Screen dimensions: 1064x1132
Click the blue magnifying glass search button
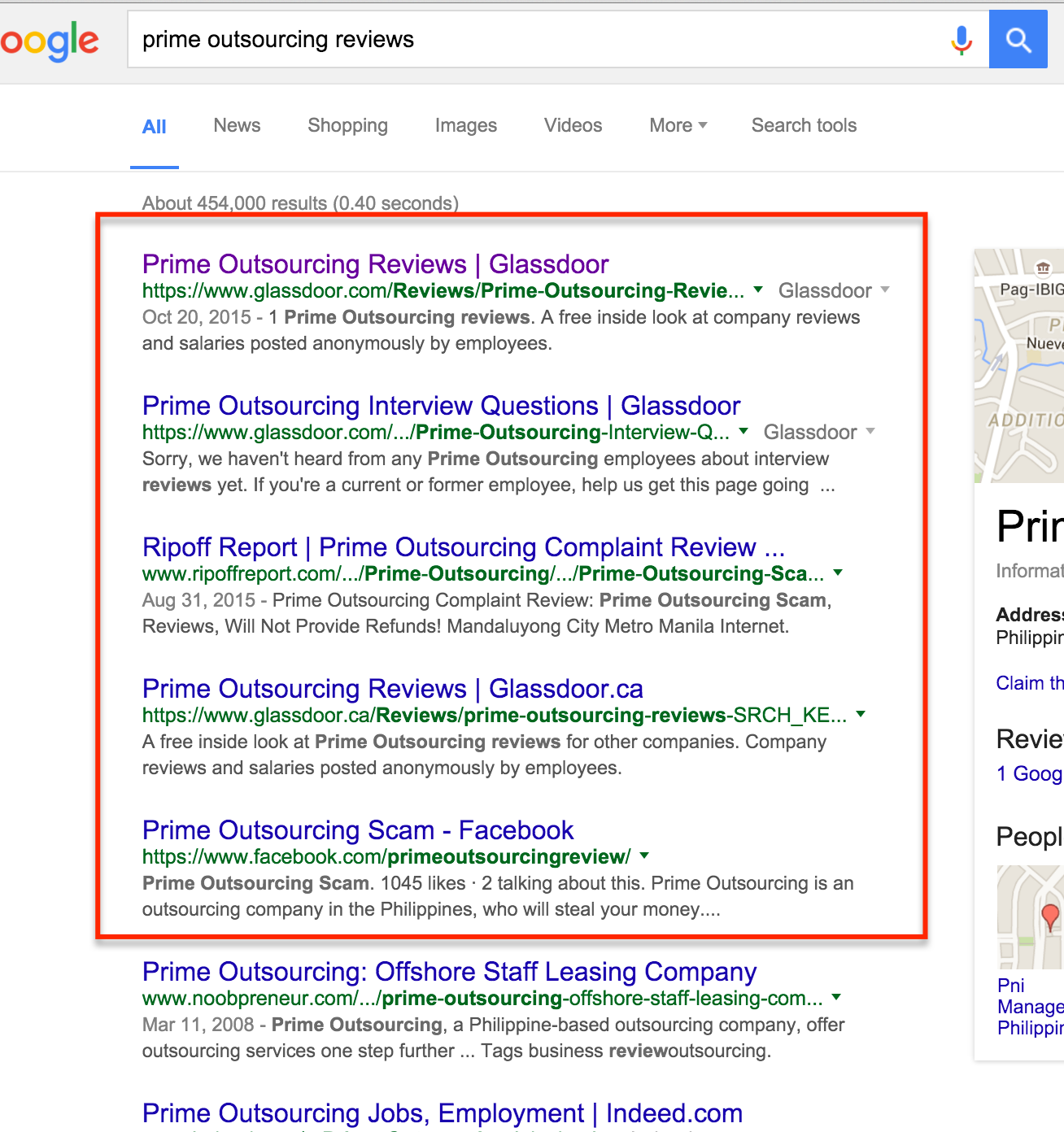point(1018,39)
